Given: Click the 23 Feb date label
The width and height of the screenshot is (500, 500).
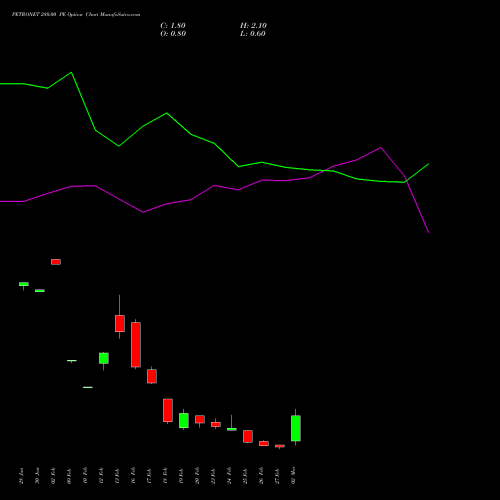Looking at the screenshot, I should tap(213, 476).
